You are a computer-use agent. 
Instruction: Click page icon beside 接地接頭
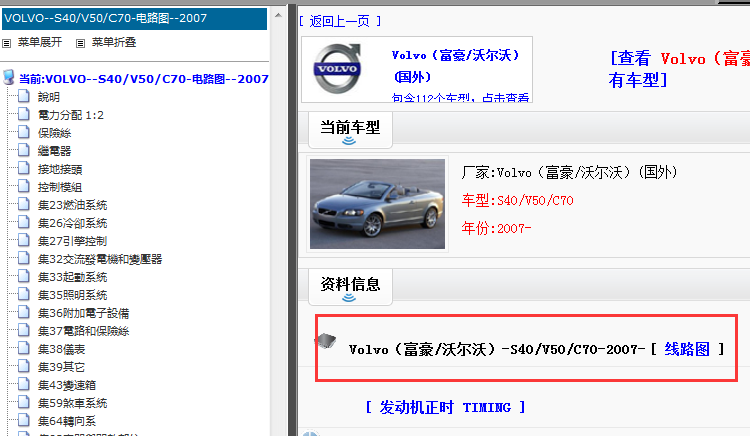click(23, 168)
